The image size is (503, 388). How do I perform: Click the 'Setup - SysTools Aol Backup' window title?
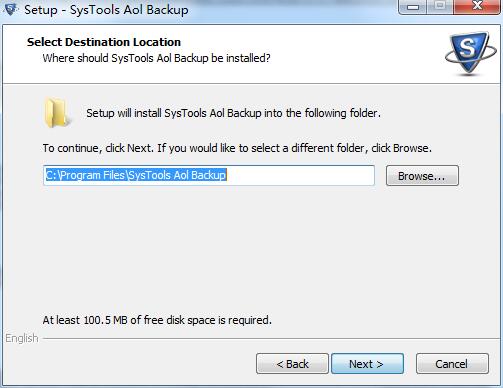point(106,10)
